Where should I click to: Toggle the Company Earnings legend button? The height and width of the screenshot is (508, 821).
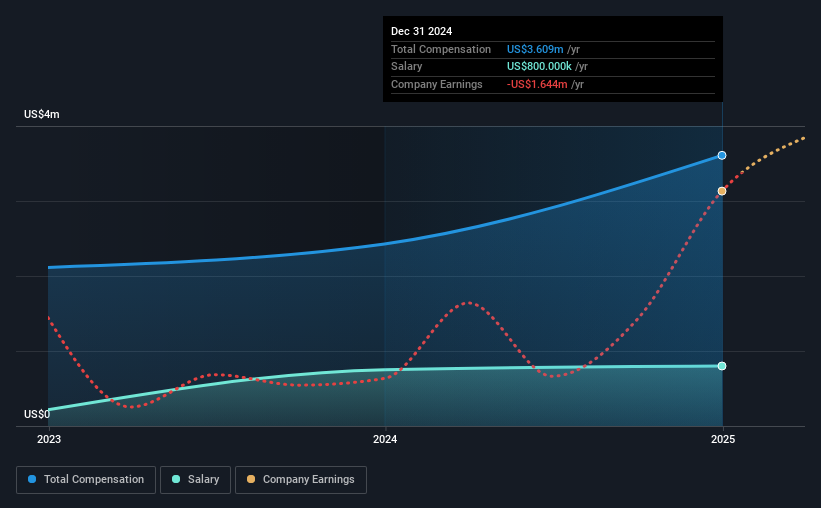[x=301, y=480]
